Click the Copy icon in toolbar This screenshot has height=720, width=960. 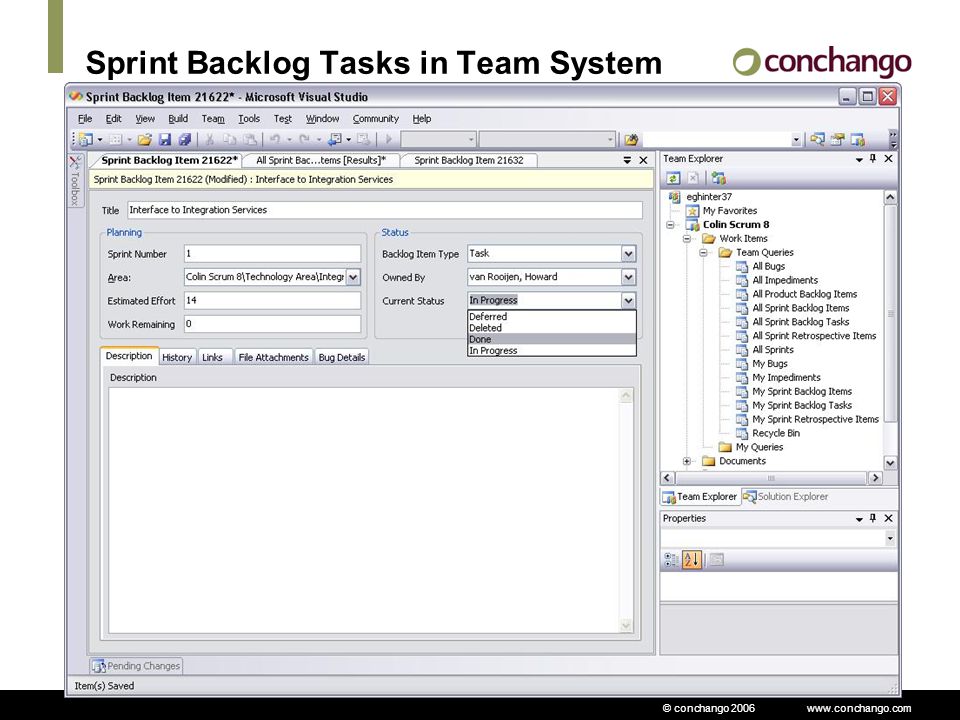[230, 140]
